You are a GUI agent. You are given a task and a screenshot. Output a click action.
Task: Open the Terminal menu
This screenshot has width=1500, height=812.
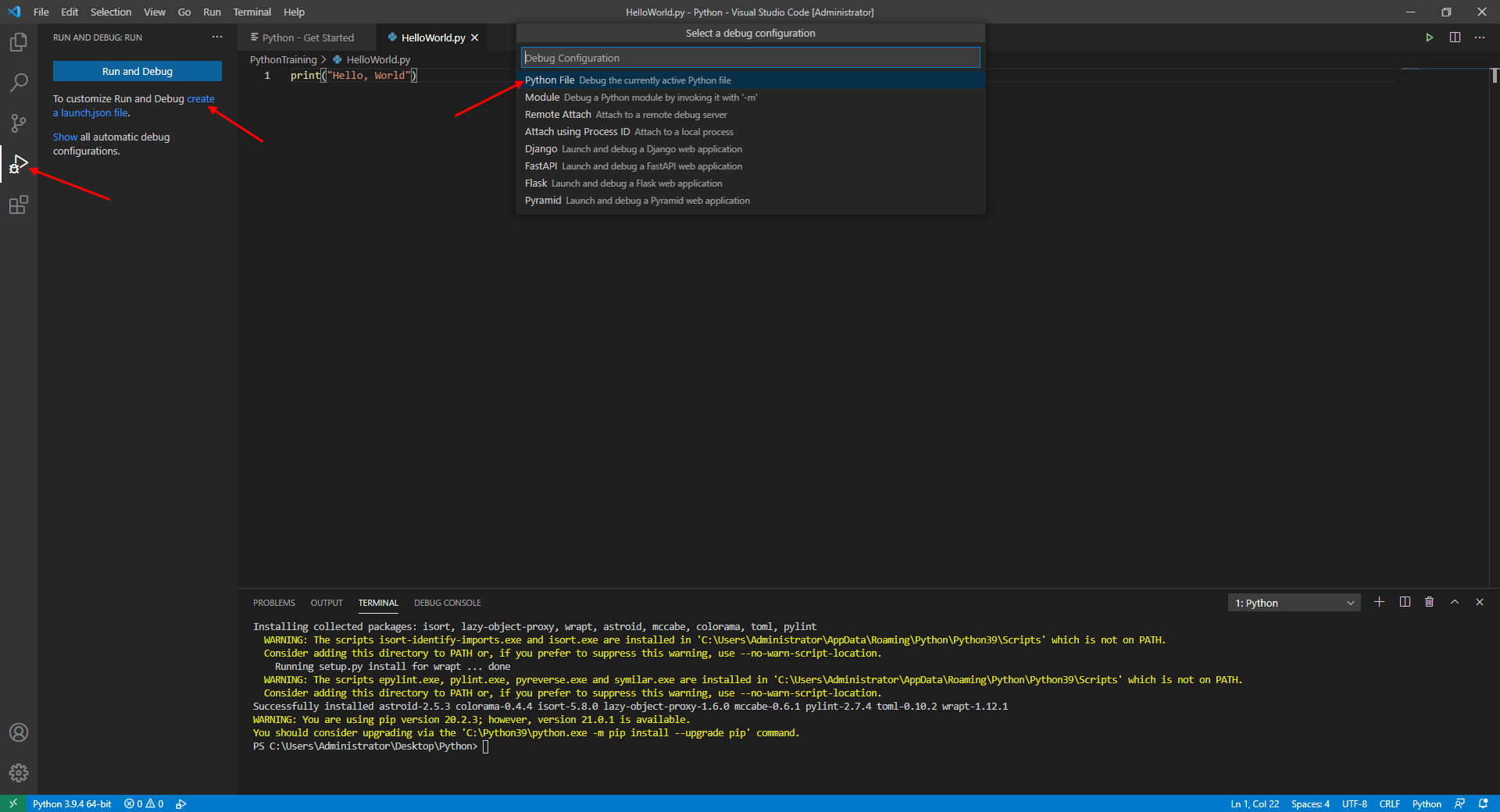tap(252, 12)
